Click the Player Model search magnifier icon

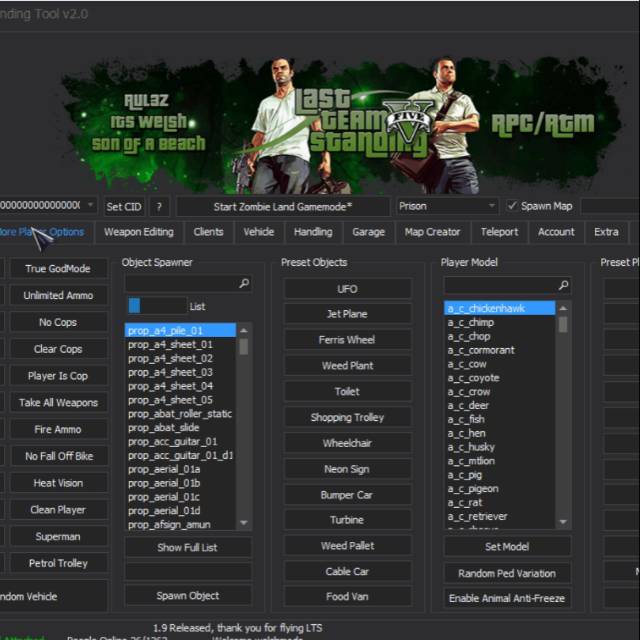(563, 285)
